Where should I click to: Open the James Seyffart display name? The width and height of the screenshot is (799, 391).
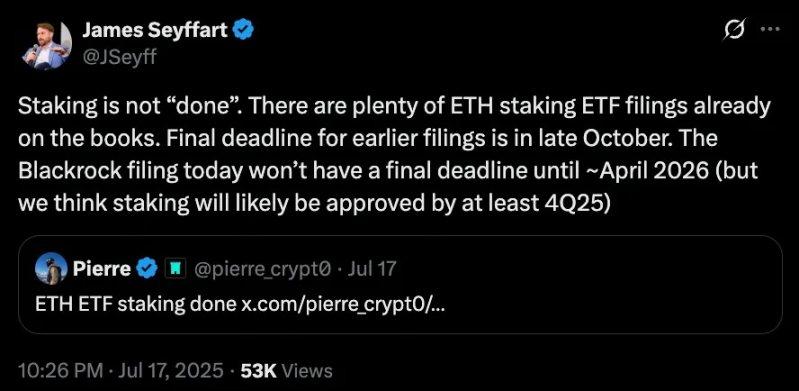[x=155, y=31]
